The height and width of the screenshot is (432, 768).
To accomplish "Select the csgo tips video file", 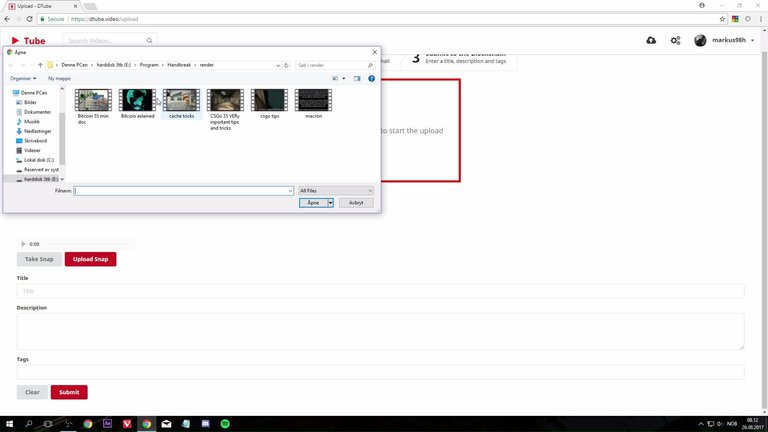I will [269, 104].
